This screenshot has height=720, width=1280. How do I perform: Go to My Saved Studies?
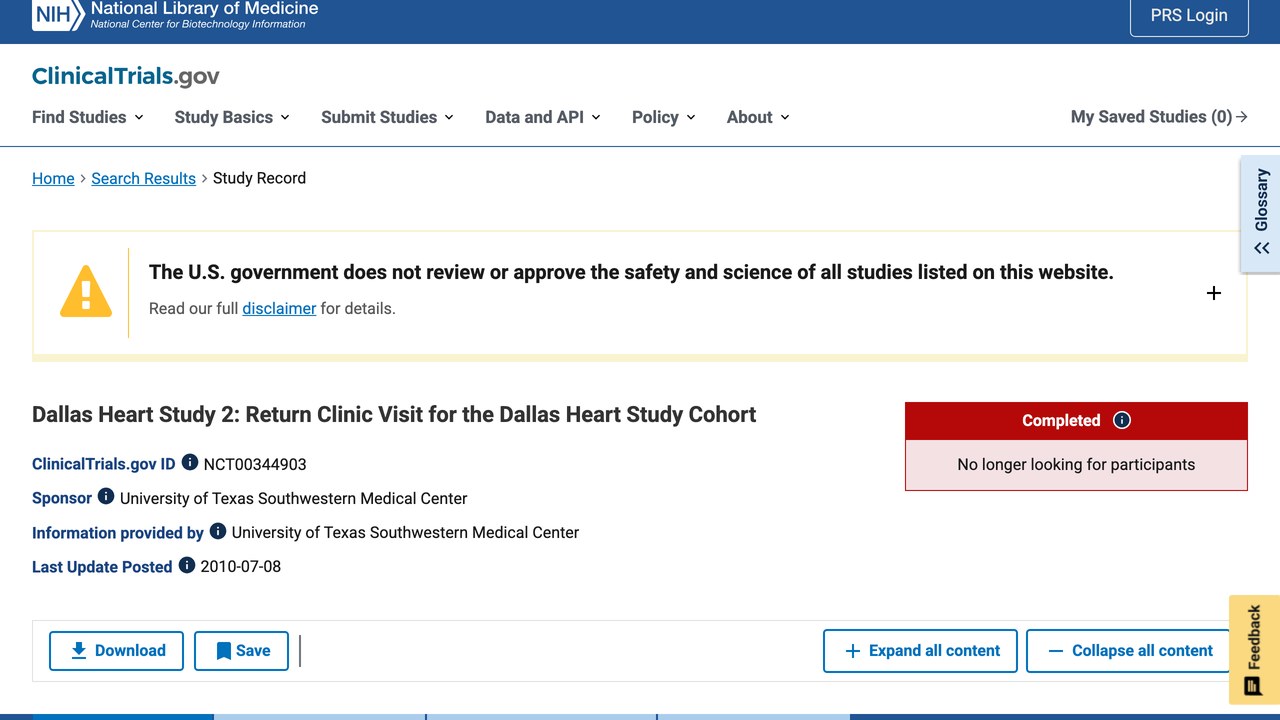1159,117
